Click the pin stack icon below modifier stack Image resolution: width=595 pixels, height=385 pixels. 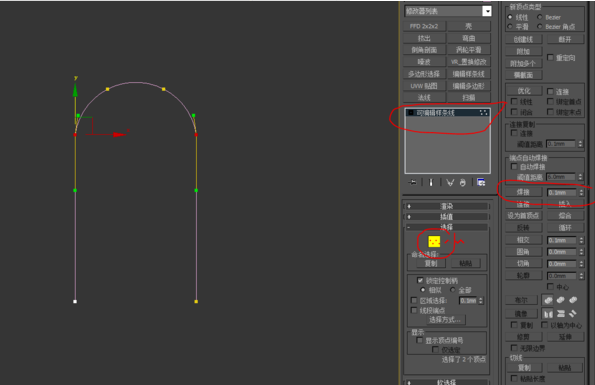tap(412, 182)
